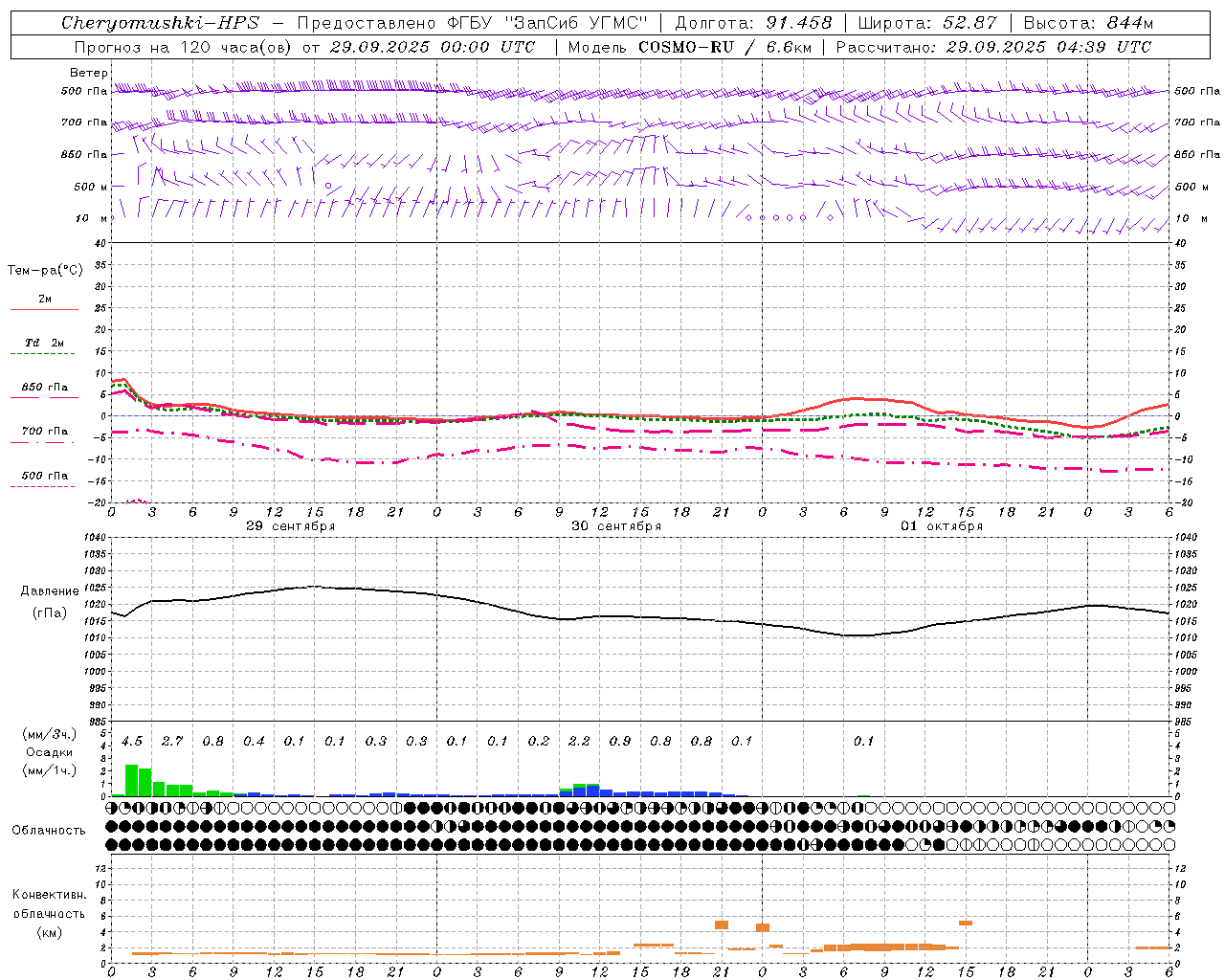Click the 30 сентября date label

pos(616,526)
